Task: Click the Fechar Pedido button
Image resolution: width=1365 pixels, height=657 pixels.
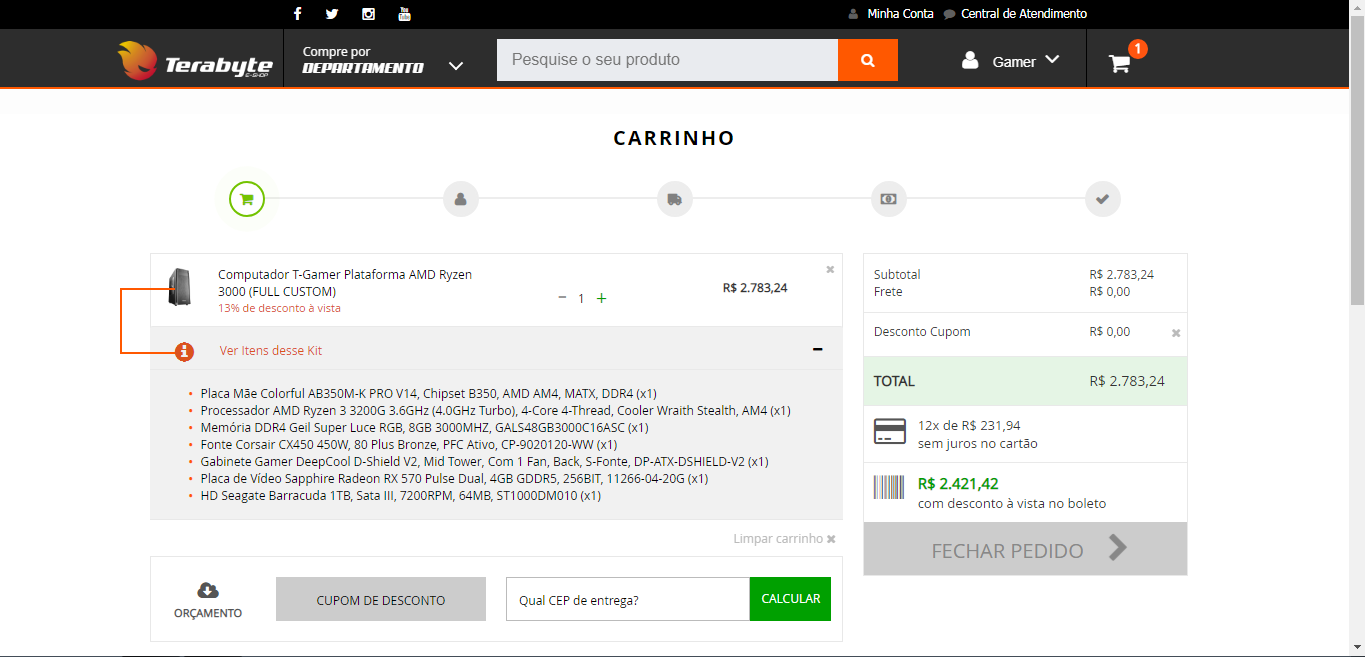Action: click(x=1025, y=549)
